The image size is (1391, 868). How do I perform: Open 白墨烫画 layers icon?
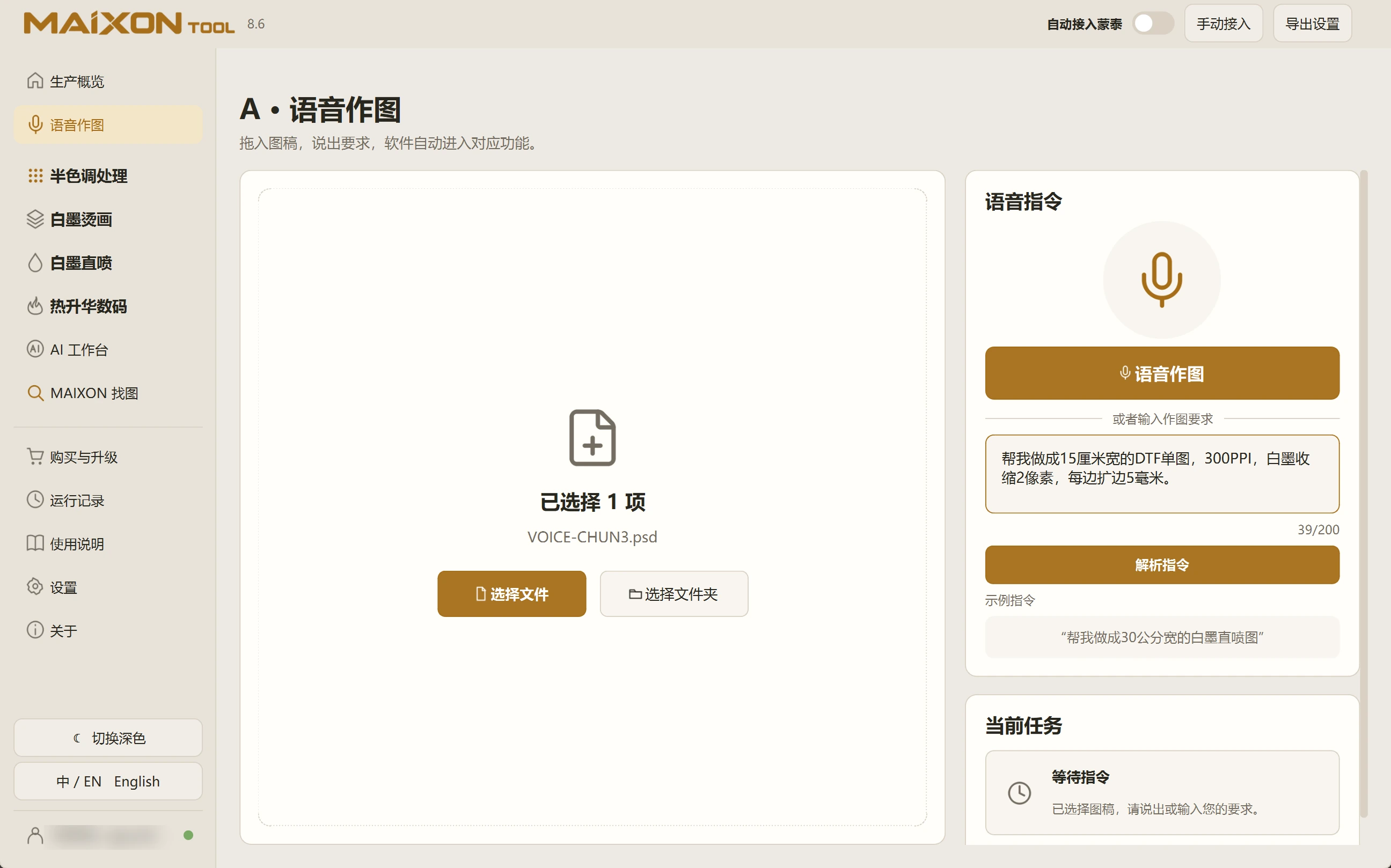(35, 219)
